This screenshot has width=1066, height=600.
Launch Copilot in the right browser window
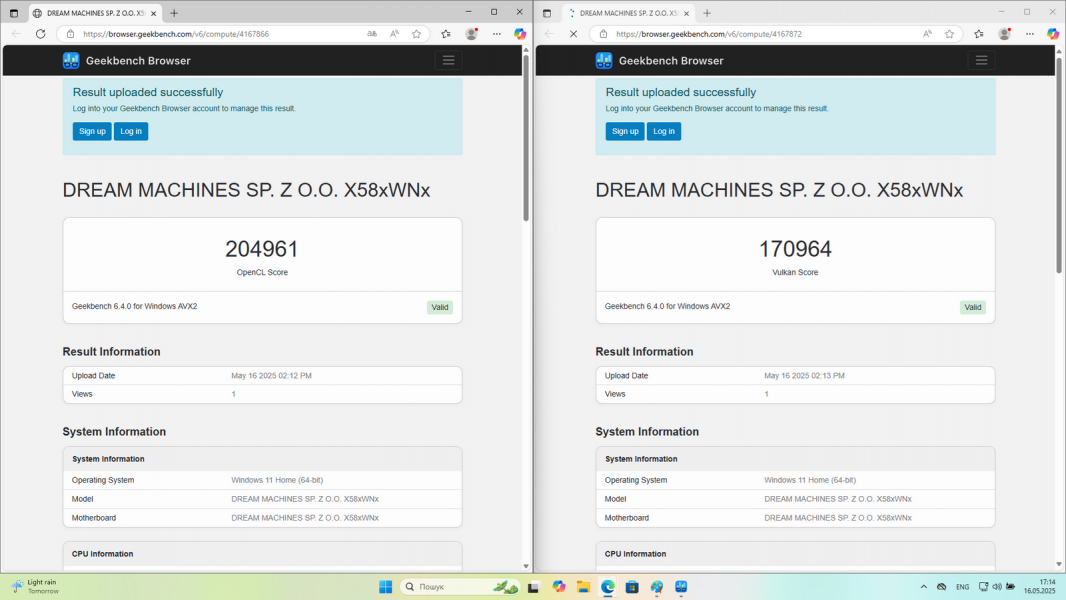(1053, 34)
